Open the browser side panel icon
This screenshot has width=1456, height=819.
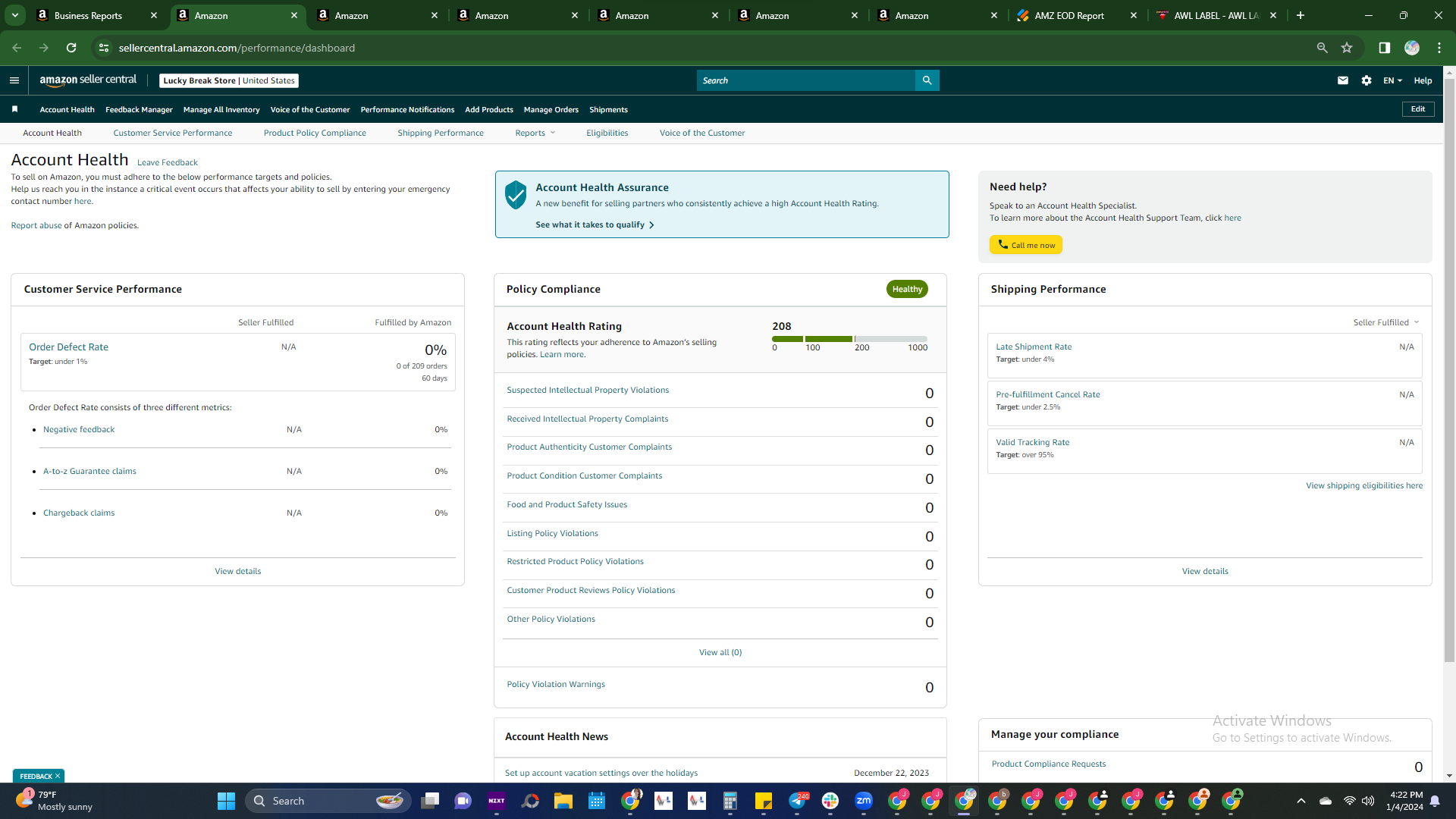(1384, 48)
